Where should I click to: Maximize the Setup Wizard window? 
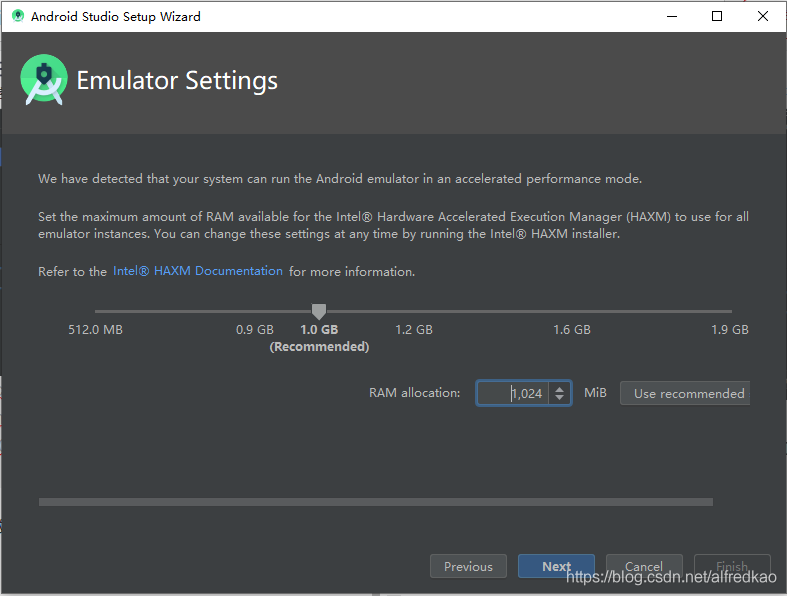(x=717, y=17)
